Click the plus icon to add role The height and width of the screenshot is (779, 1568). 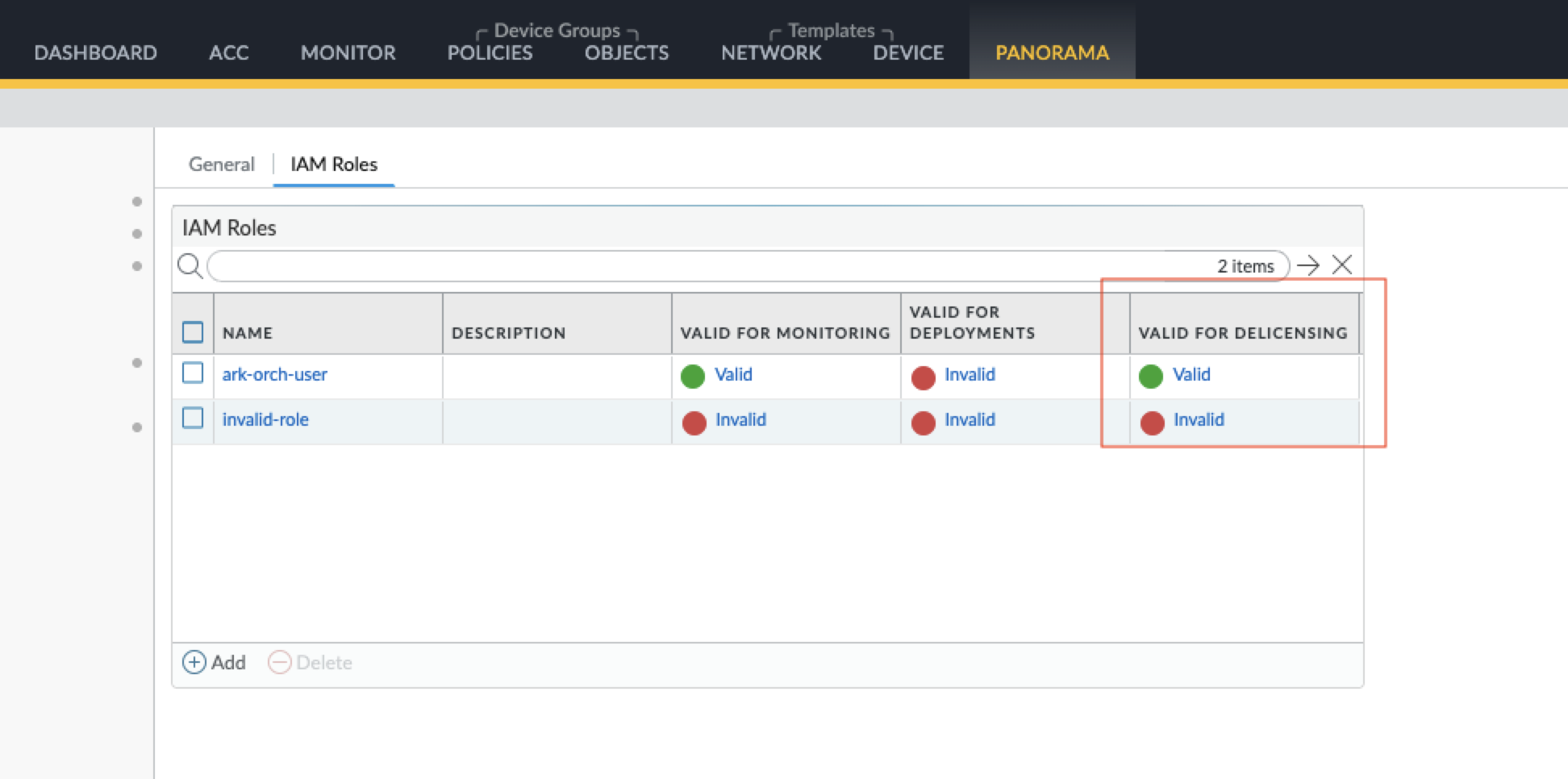(194, 662)
